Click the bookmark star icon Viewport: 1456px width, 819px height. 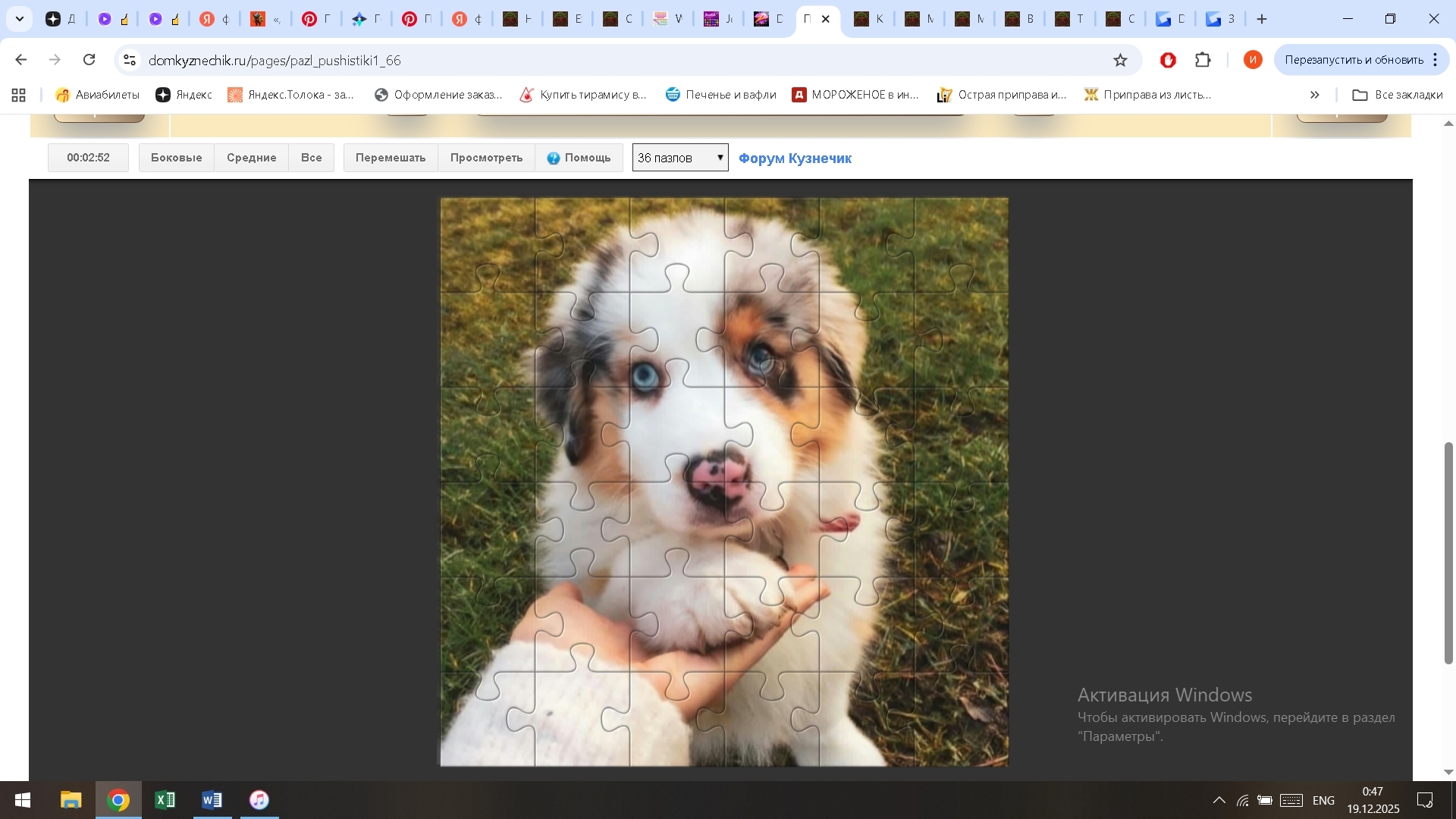click(x=1120, y=61)
